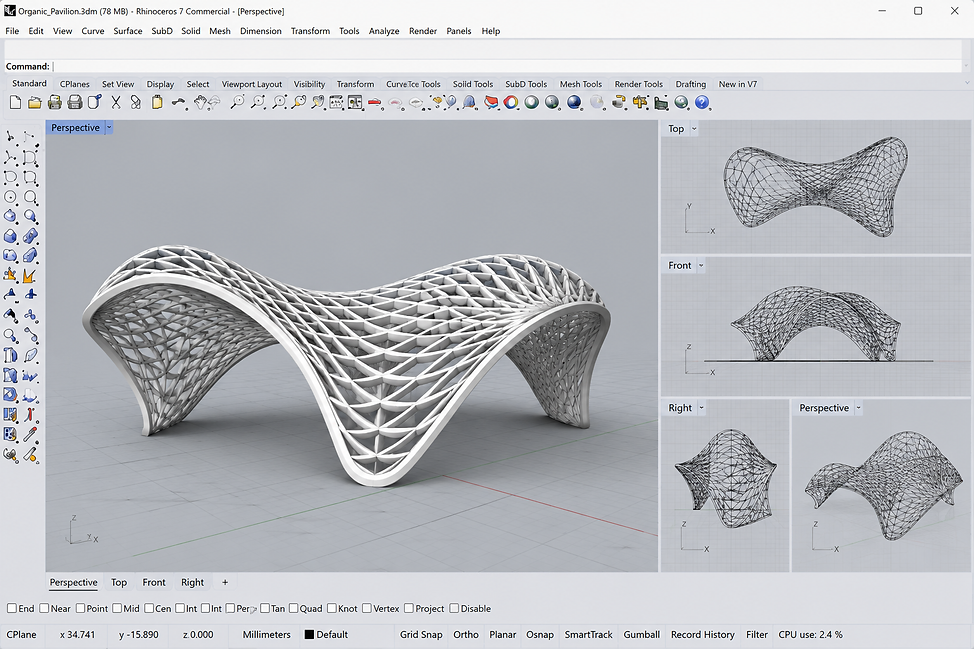Click the Cut scissors icon
This screenshot has height=649, width=974.
(x=116, y=102)
